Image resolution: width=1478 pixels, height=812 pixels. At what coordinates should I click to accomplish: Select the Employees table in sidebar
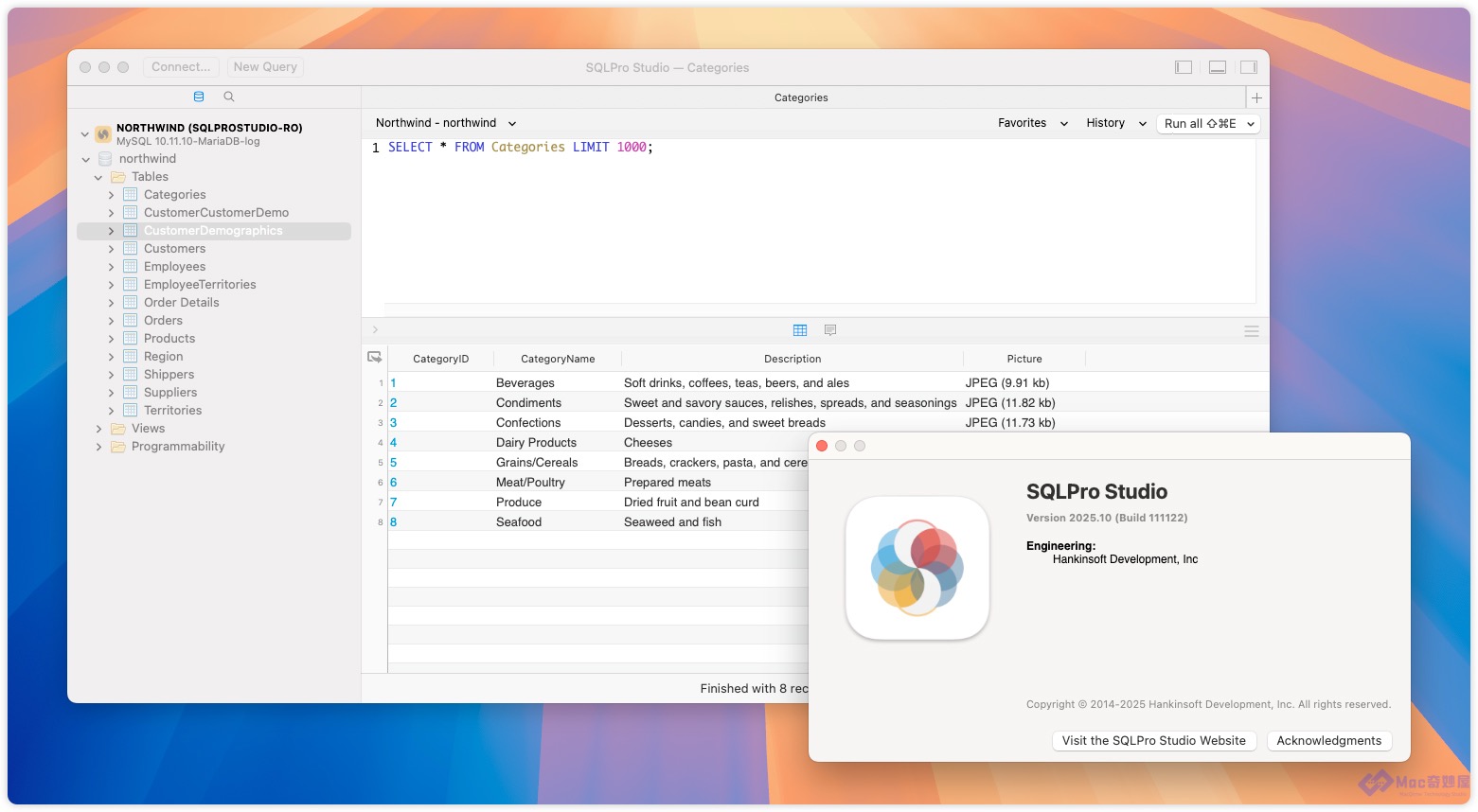(x=174, y=267)
